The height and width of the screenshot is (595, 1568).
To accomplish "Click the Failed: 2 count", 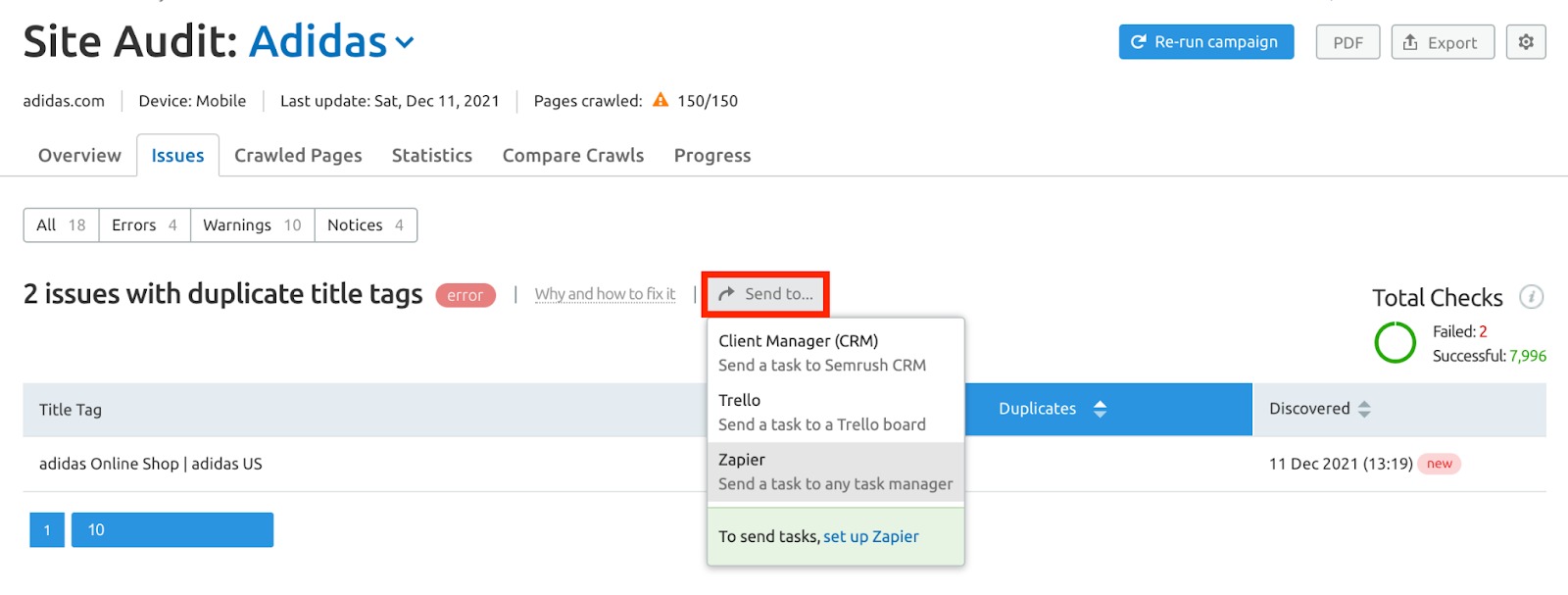I will (1460, 331).
